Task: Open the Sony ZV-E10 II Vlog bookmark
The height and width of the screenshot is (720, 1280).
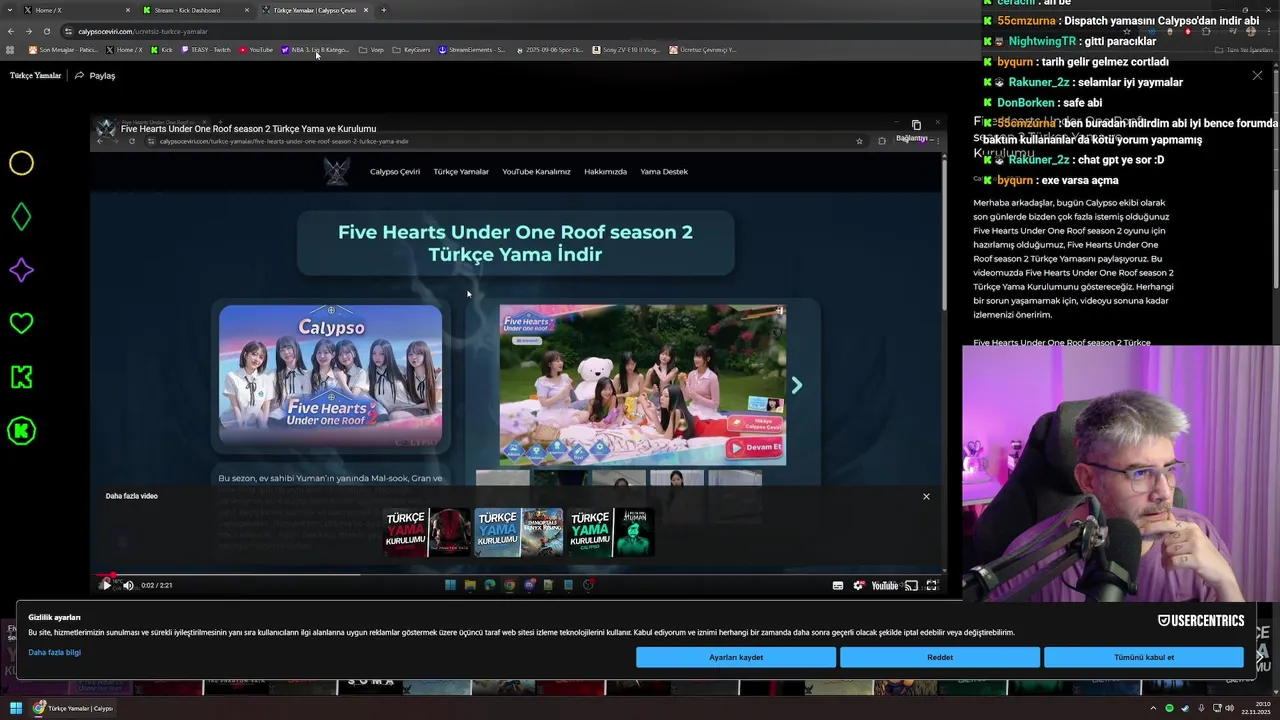Action: pyautogui.click(x=626, y=49)
